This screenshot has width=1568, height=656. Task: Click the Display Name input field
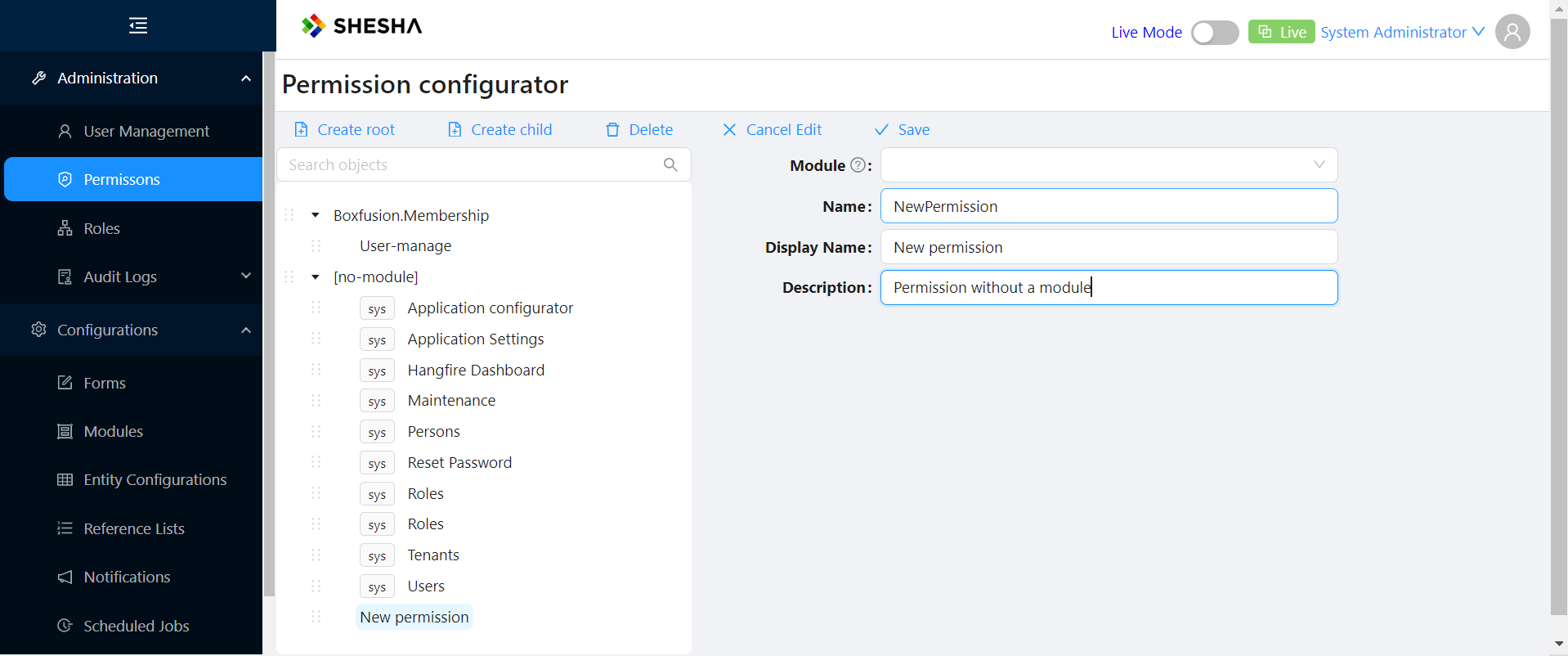pyautogui.click(x=1109, y=247)
